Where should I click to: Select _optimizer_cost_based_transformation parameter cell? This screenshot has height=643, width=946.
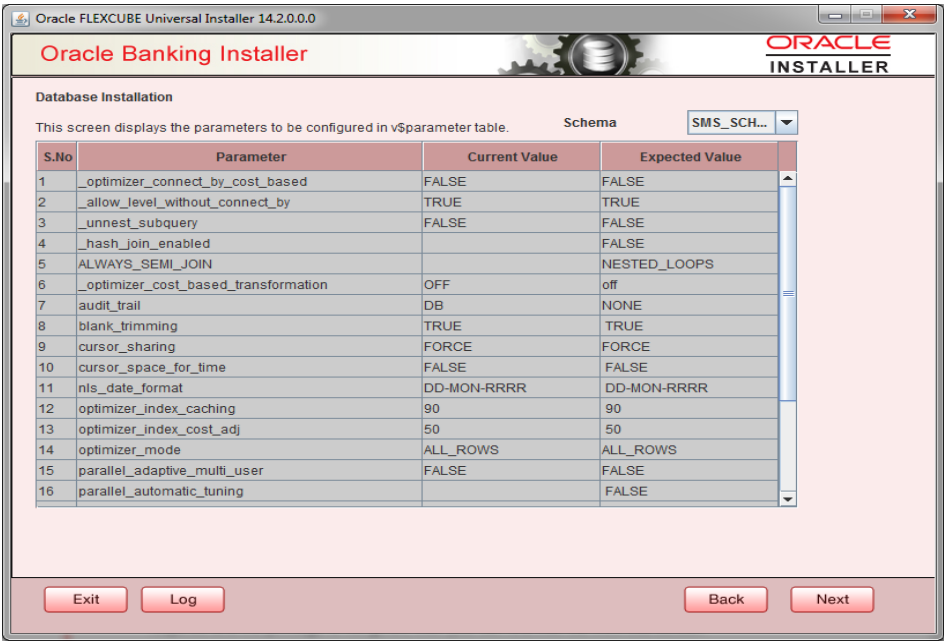pyautogui.click(x=250, y=285)
